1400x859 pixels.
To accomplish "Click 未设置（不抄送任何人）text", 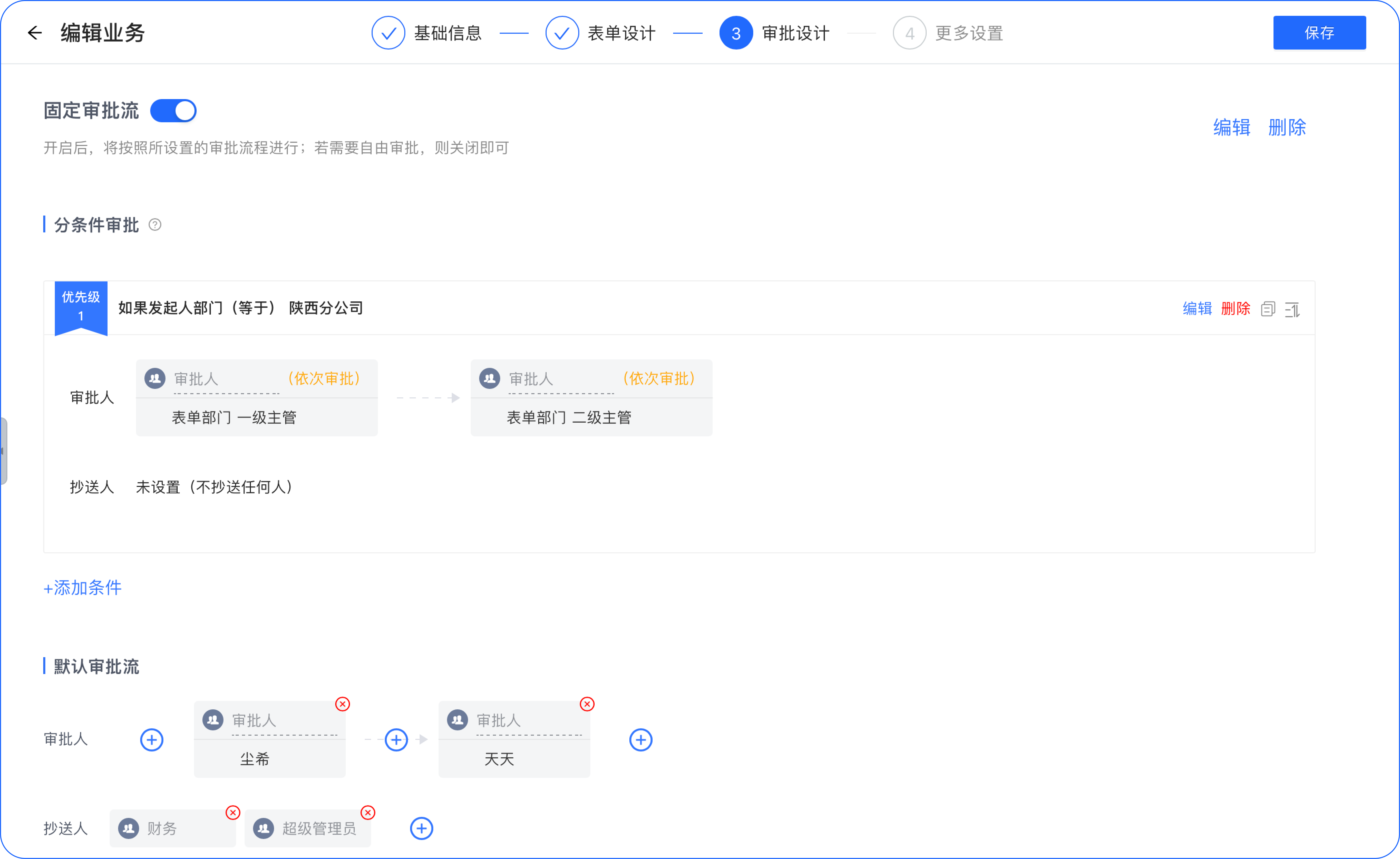I will [215, 487].
